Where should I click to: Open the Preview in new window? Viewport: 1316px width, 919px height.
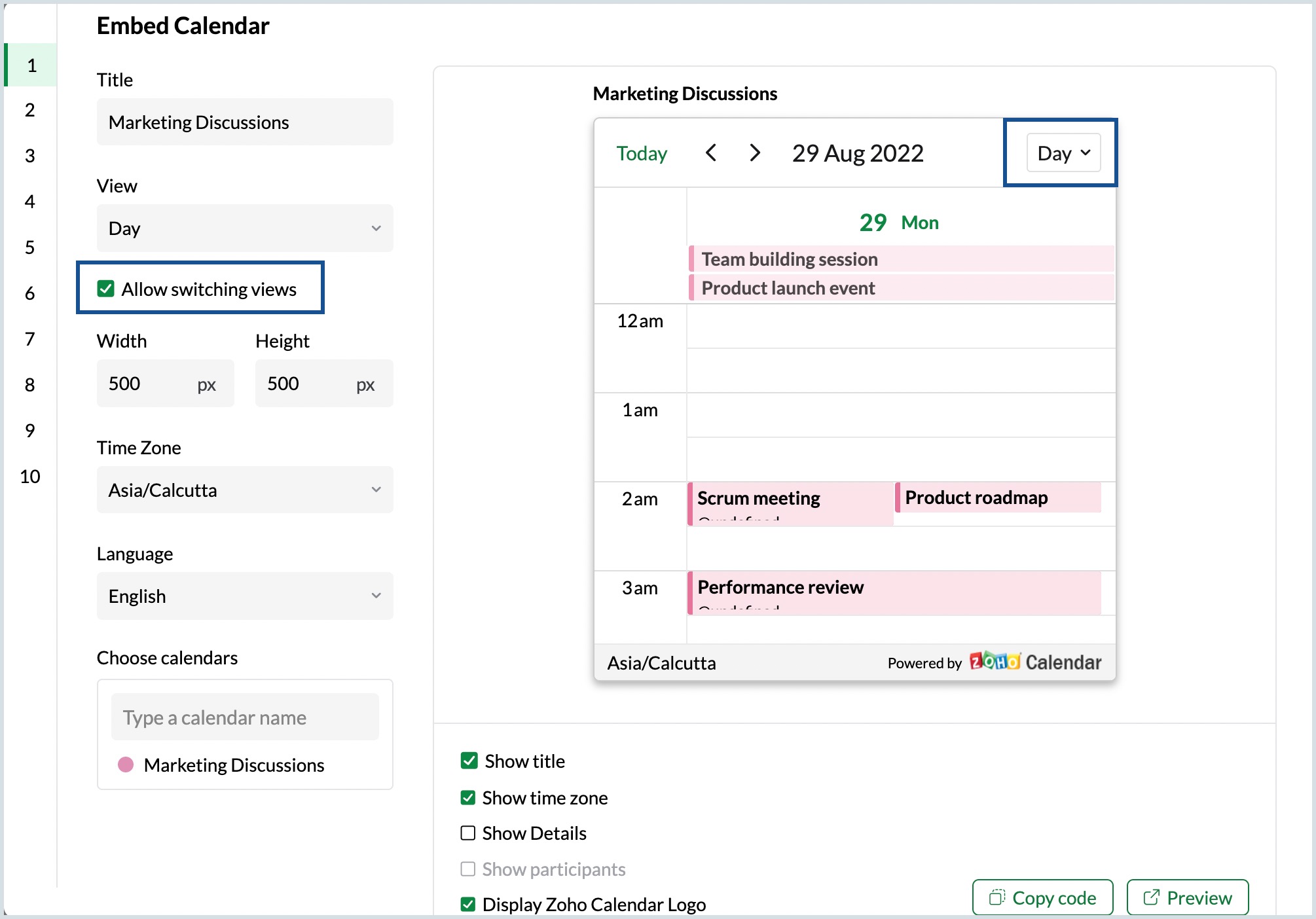pyautogui.click(x=1187, y=897)
